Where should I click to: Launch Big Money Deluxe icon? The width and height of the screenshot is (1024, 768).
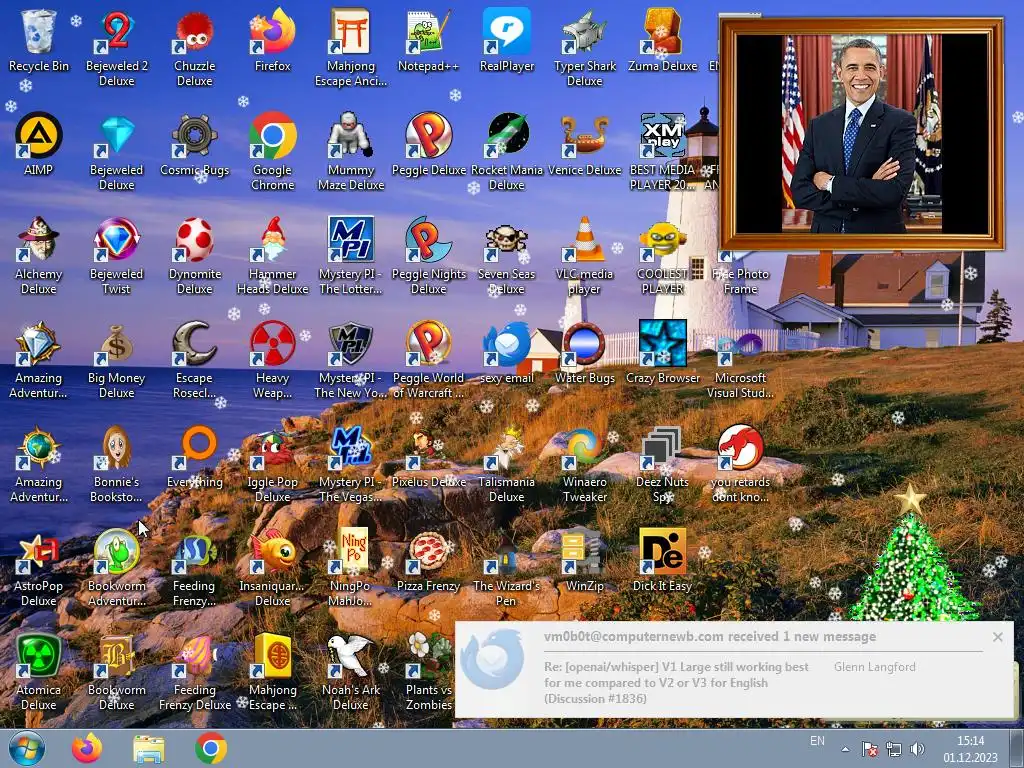(116, 359)
